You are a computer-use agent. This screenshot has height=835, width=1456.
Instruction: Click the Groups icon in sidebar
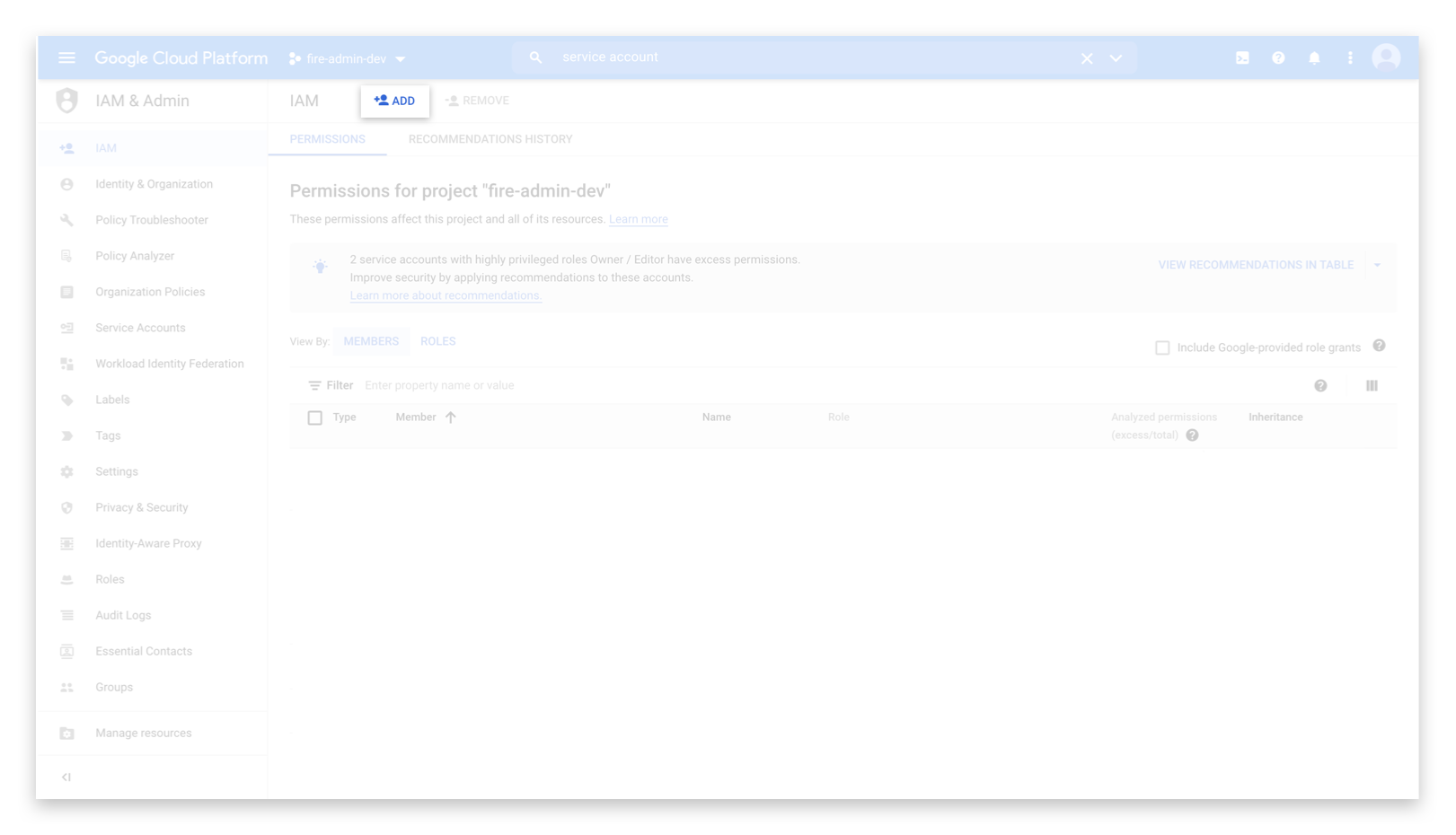[66, 687]
